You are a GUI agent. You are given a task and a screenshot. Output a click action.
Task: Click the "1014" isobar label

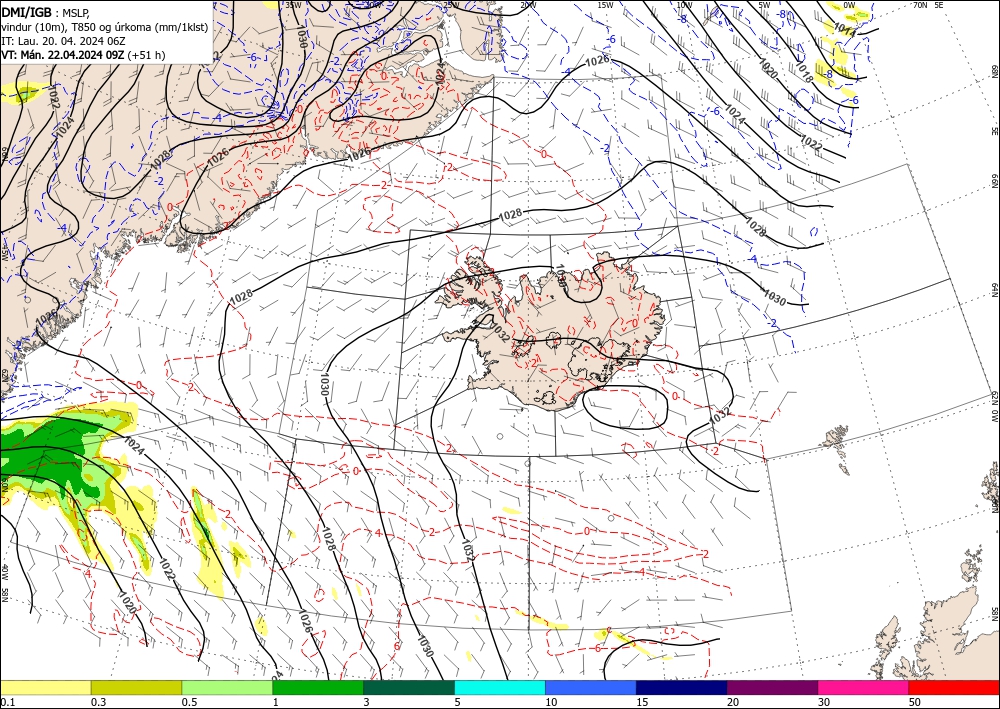[845, 29]
